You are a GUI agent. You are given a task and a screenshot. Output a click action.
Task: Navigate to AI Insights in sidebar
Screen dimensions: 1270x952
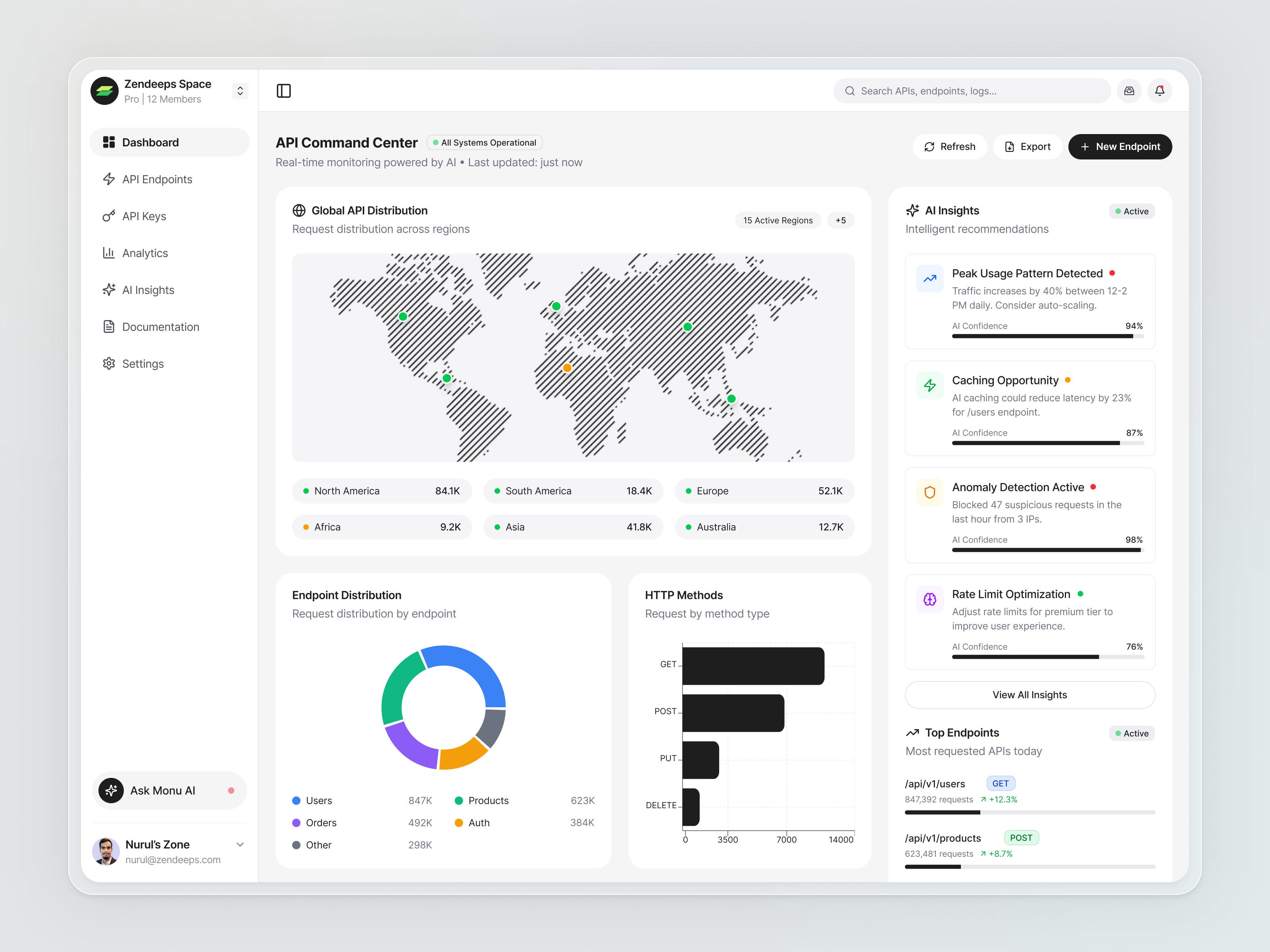pos(148,290)
